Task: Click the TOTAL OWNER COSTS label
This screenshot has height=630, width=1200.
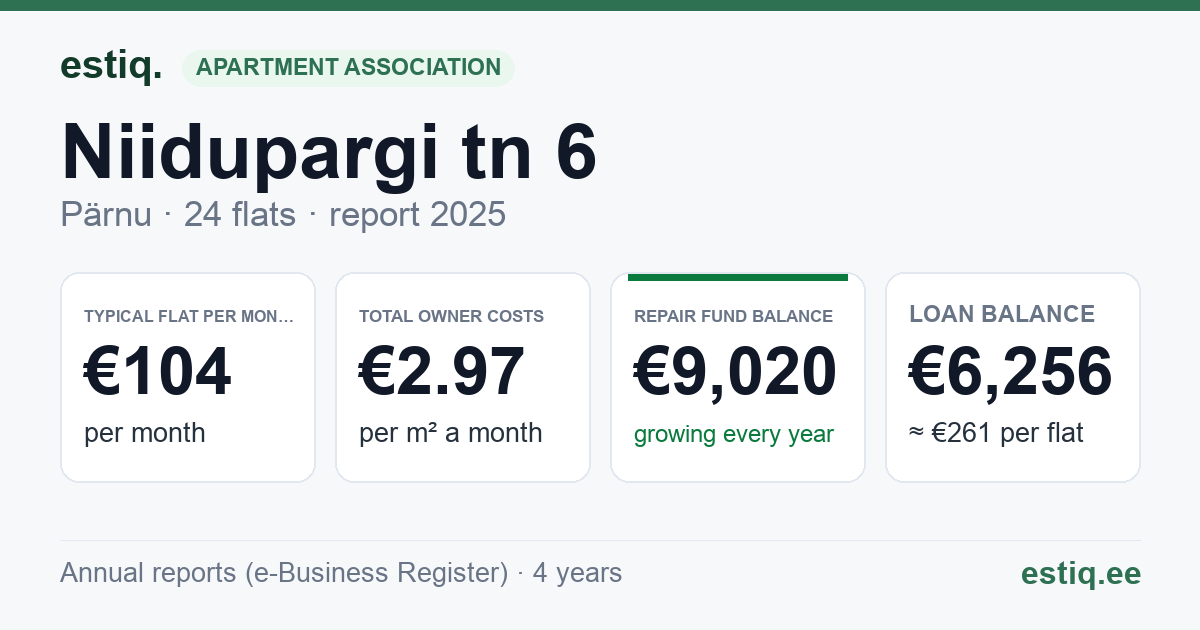Action: 452,316
